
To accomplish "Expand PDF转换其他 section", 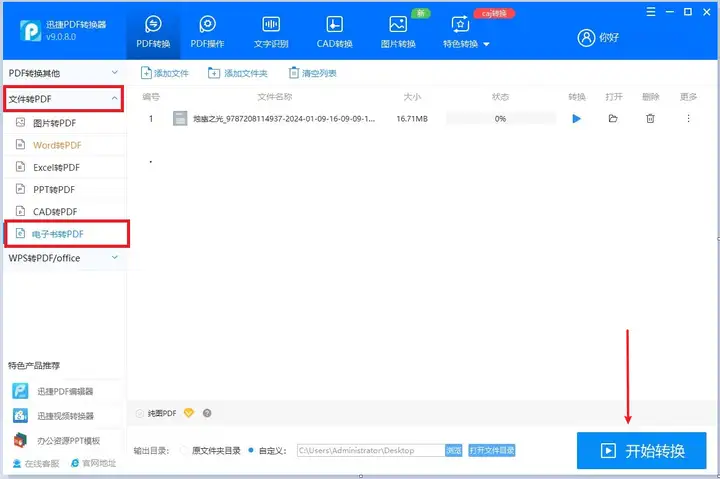I will (x=63, y=73).
